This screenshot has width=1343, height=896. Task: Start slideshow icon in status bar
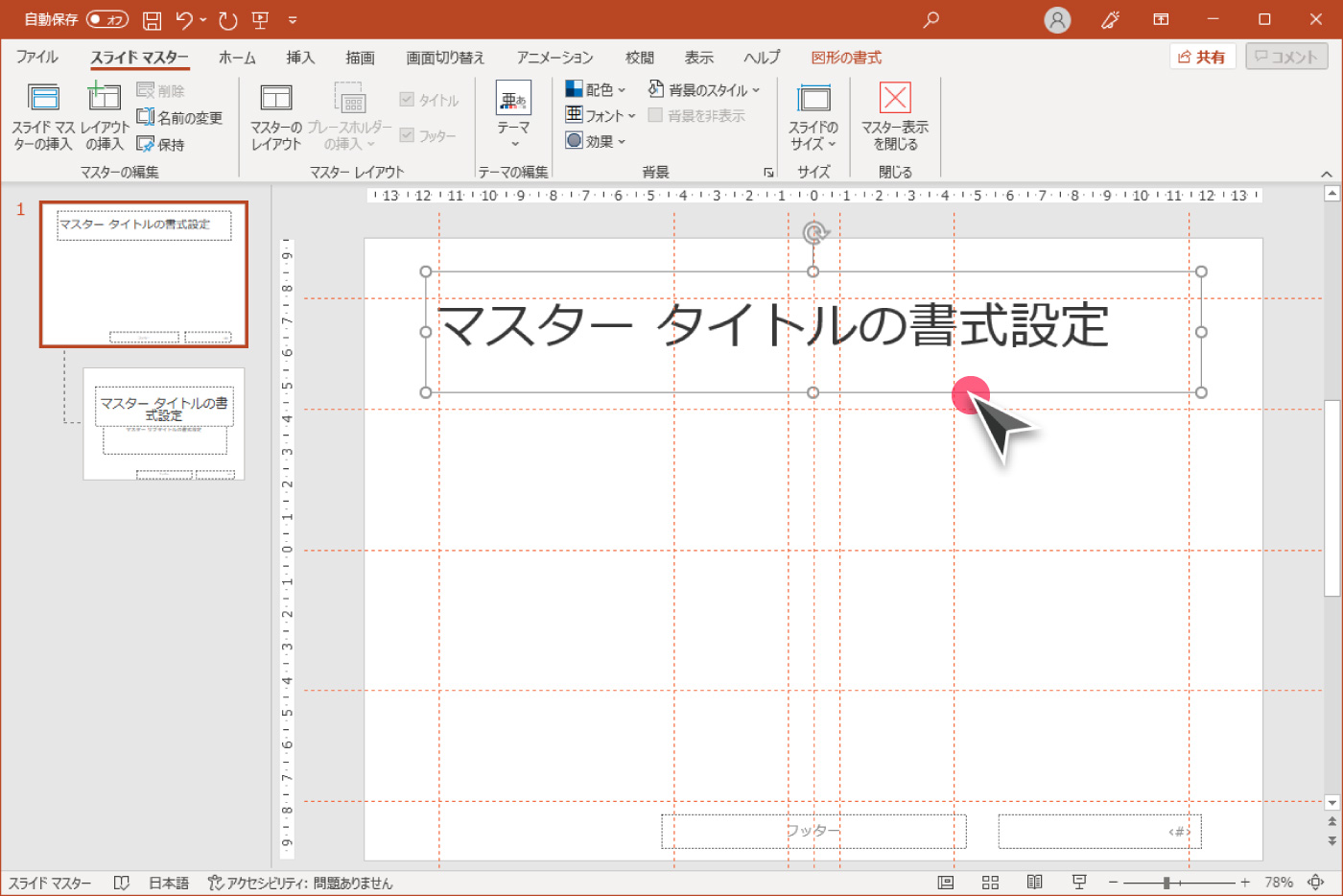point(1079,882)
